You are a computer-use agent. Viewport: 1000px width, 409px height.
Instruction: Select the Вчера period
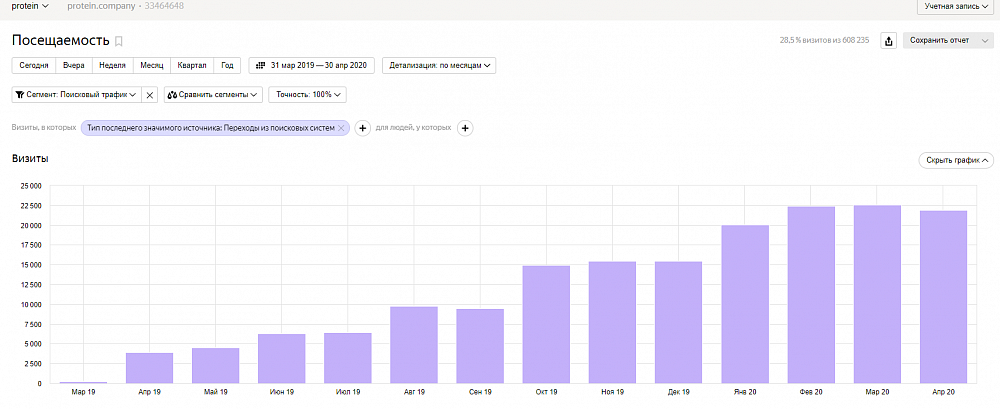[74, 65]
